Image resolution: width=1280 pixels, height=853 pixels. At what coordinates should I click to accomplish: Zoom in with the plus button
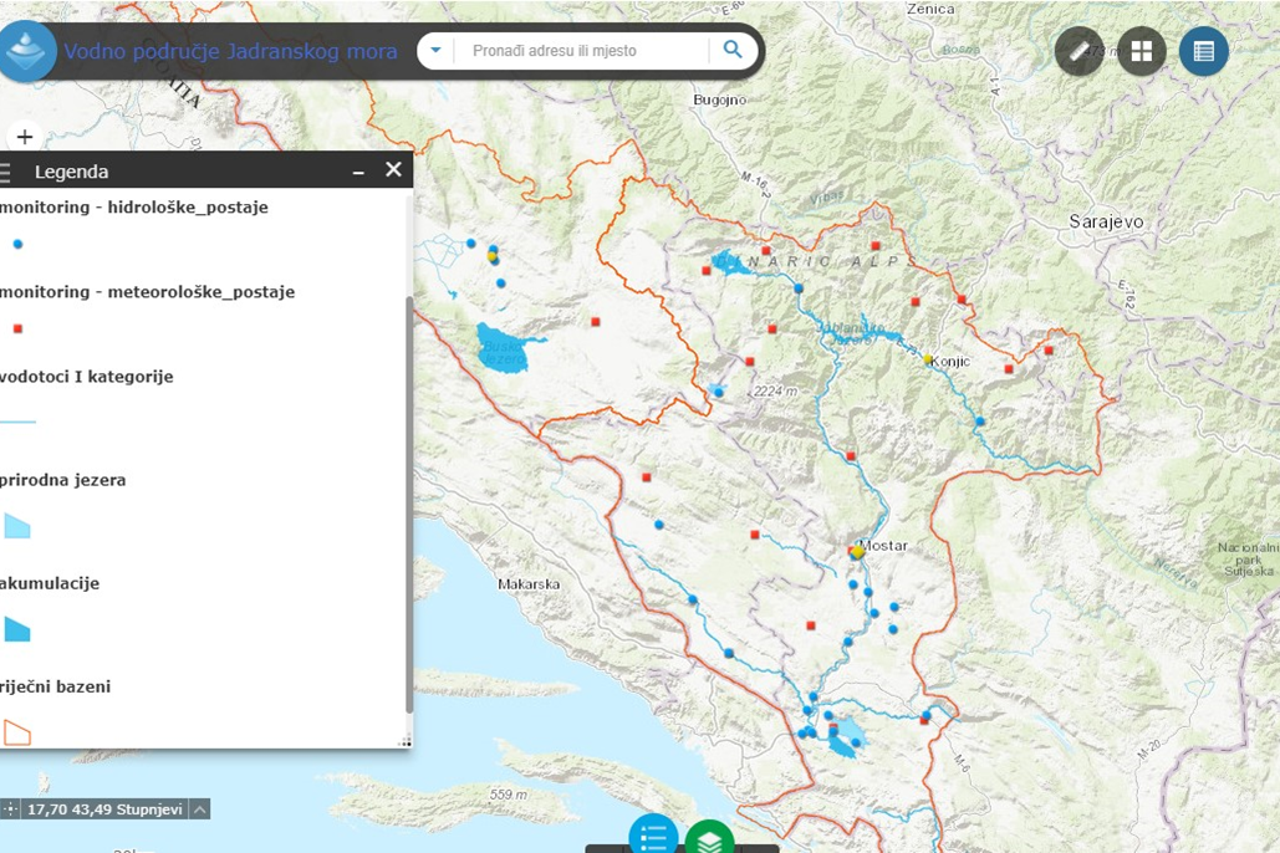[x=25, y=137]
